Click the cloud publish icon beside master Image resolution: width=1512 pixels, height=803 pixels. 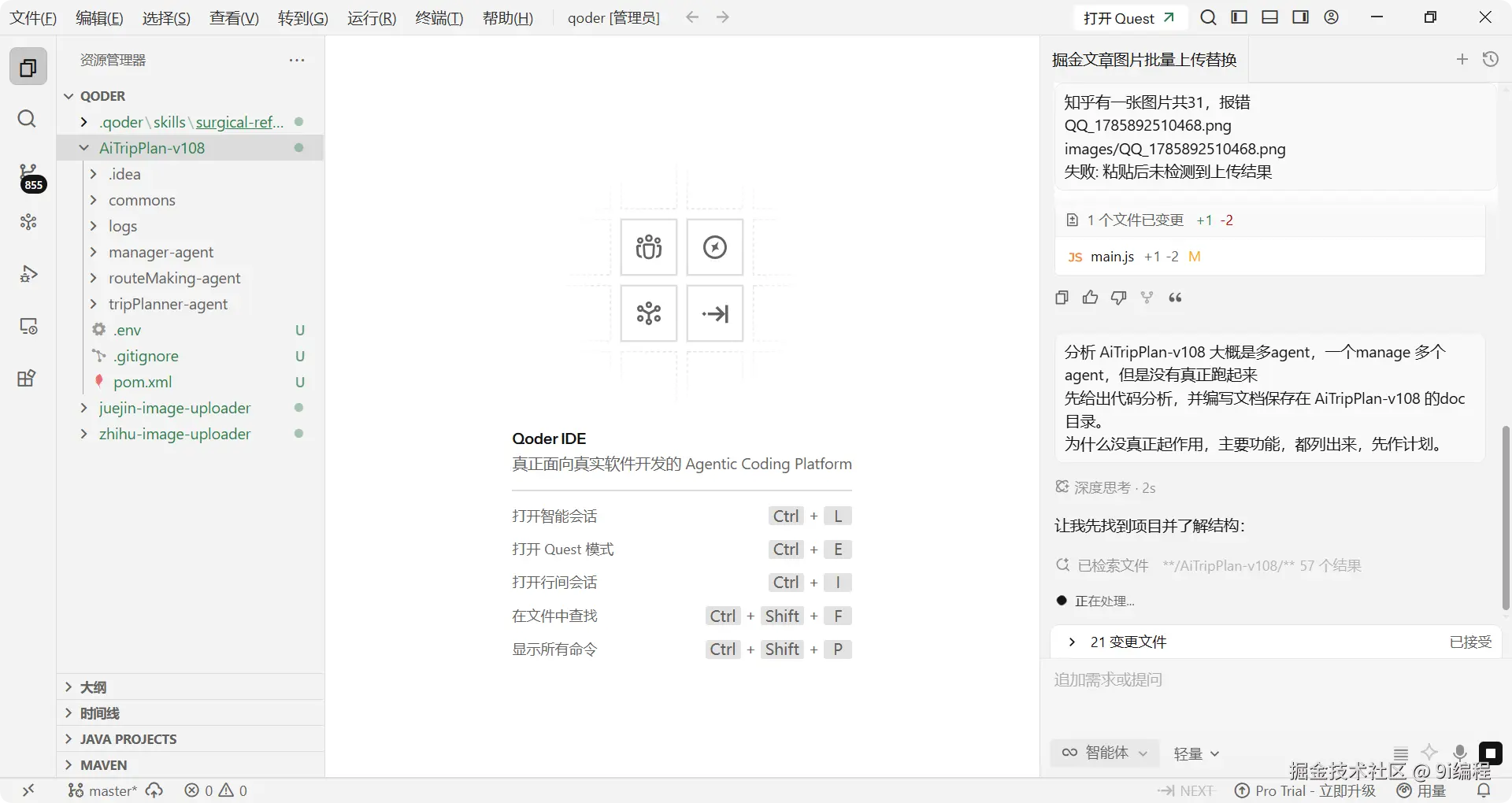154,790
